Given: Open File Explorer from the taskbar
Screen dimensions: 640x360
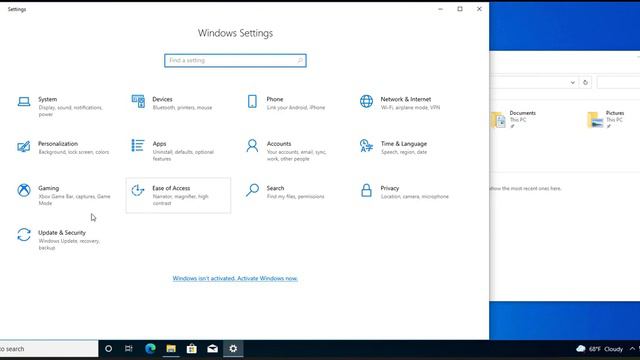Looking at the screenshot, I should (171, 349).
